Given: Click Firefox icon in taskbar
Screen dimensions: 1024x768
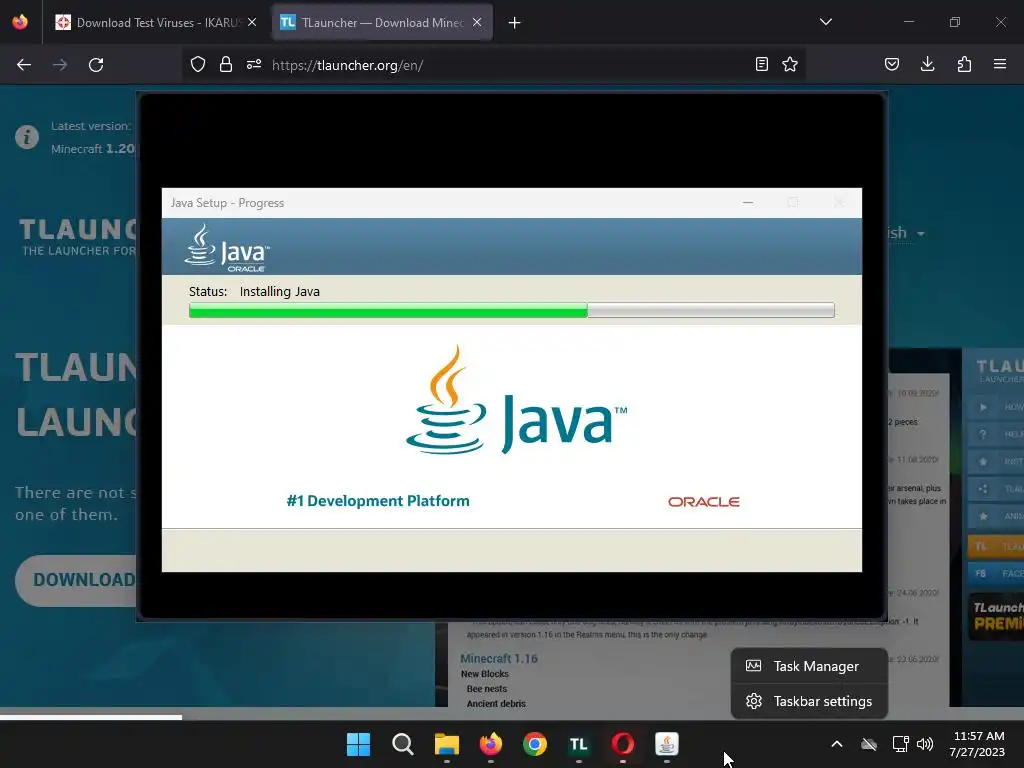Looking at the screenshot, I should coord(490,744).
